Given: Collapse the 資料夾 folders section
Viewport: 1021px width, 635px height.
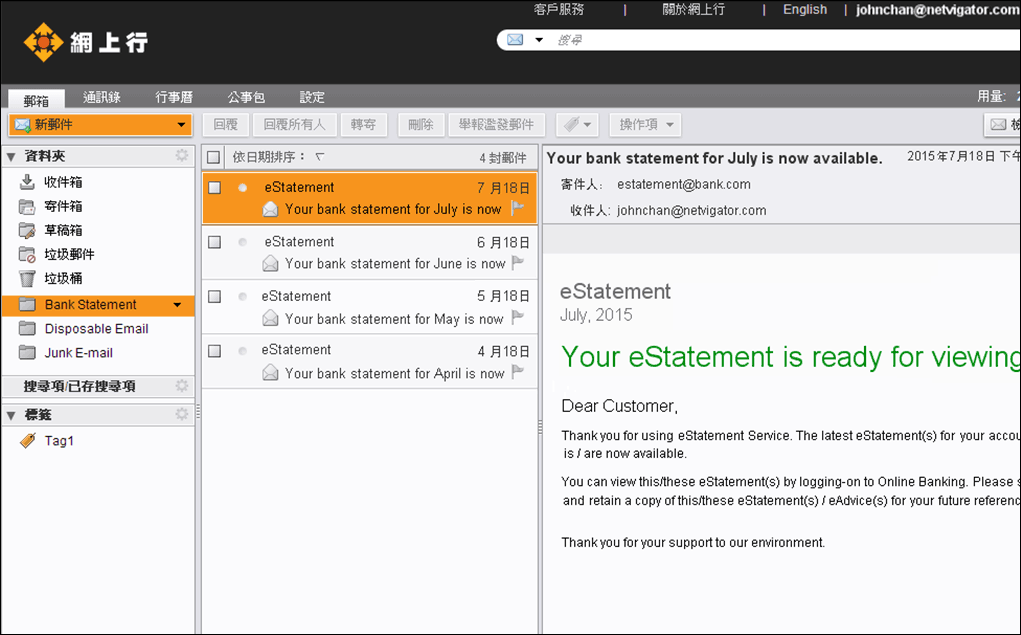Looking at the screenshot, I should click(11, 156).
